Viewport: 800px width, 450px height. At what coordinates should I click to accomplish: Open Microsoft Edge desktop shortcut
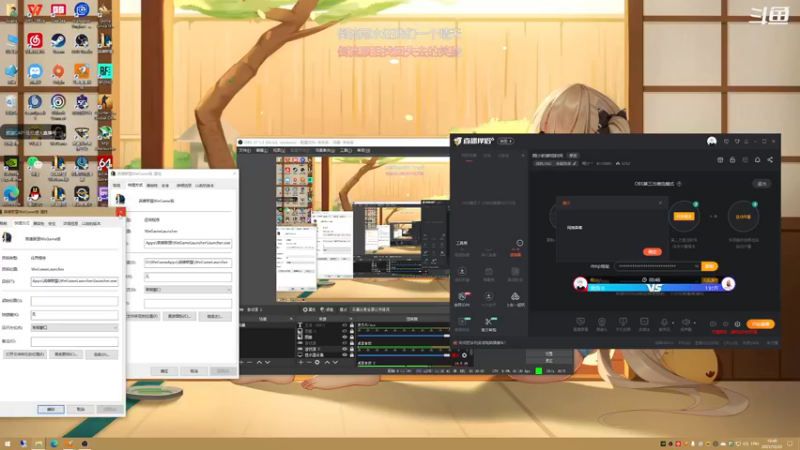[11, 194]
